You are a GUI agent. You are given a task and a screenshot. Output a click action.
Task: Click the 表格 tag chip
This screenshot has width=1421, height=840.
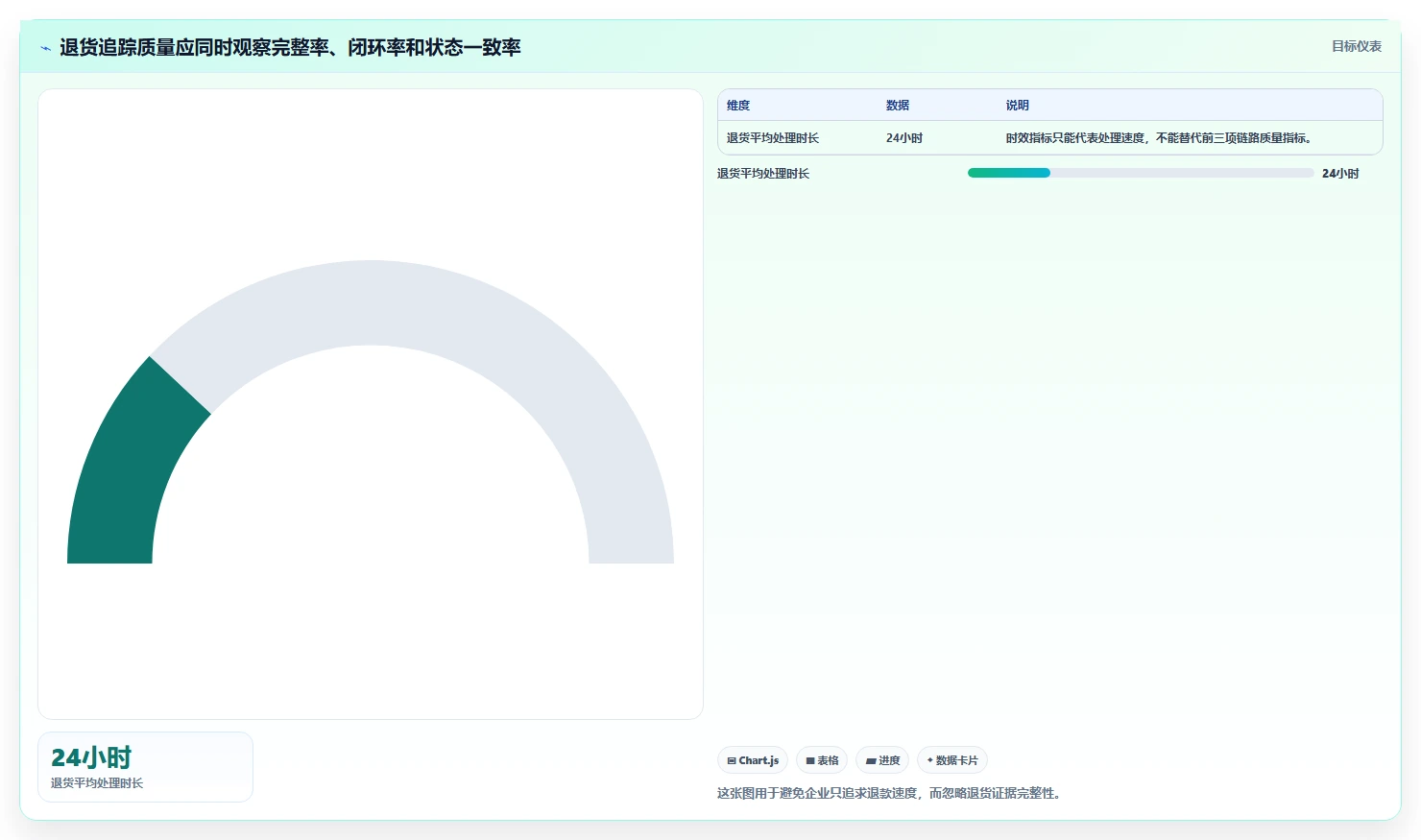coord(822,760)
